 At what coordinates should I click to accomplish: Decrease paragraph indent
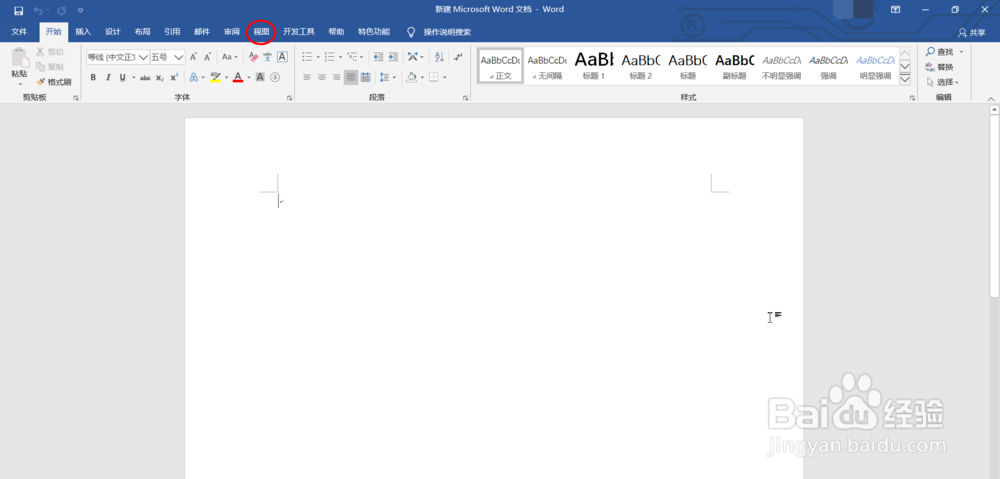(378, 57)
